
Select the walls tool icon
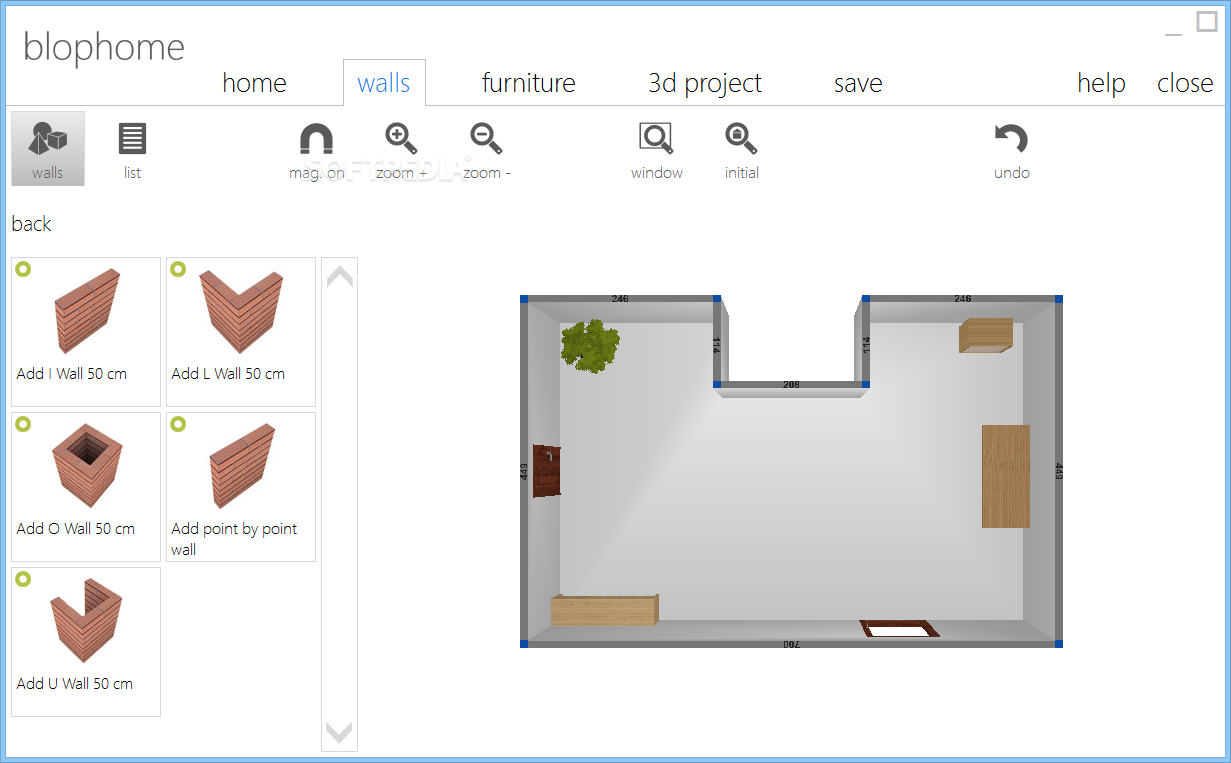pyautogui.click(x=47, y=148)
